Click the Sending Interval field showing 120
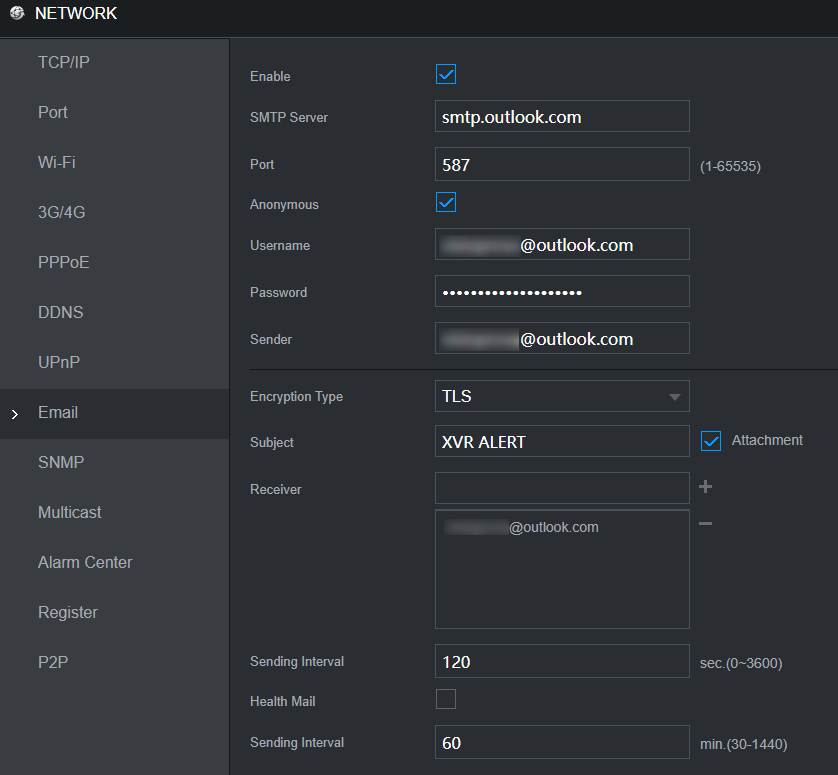The height and width of the screenshot is (775, 838). (562, 661)
